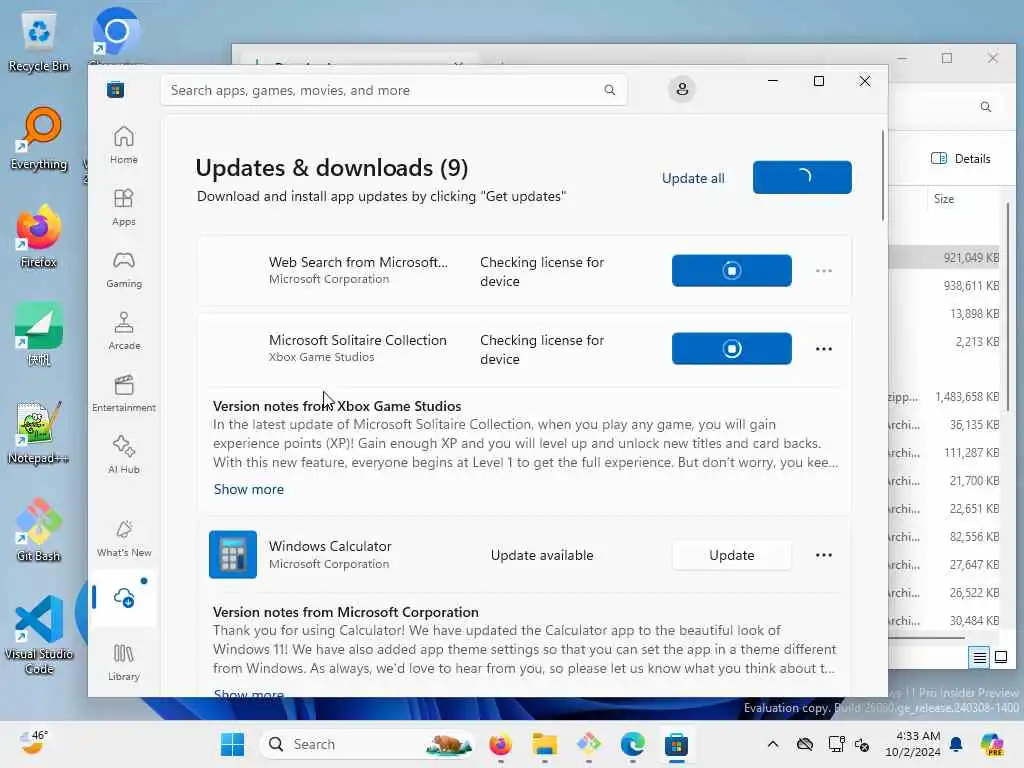Open What's New in the sidebar
The image size is (1024, 768).
point(123,539)
